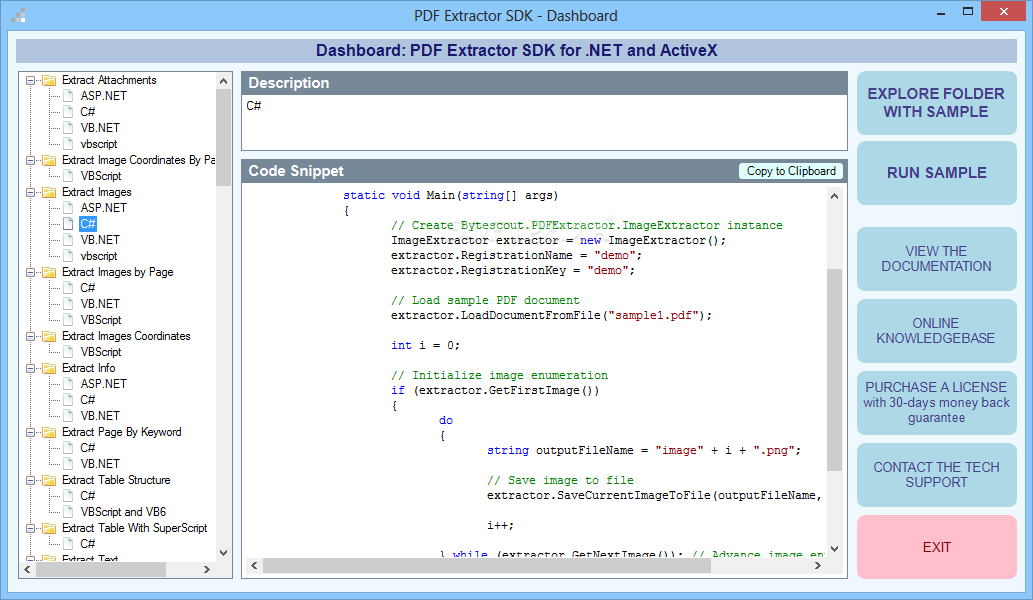Click the tree panel vertical scrollbar thumb
The height and width of the screenshot is (600, 1033).
(x=223, y=137)
